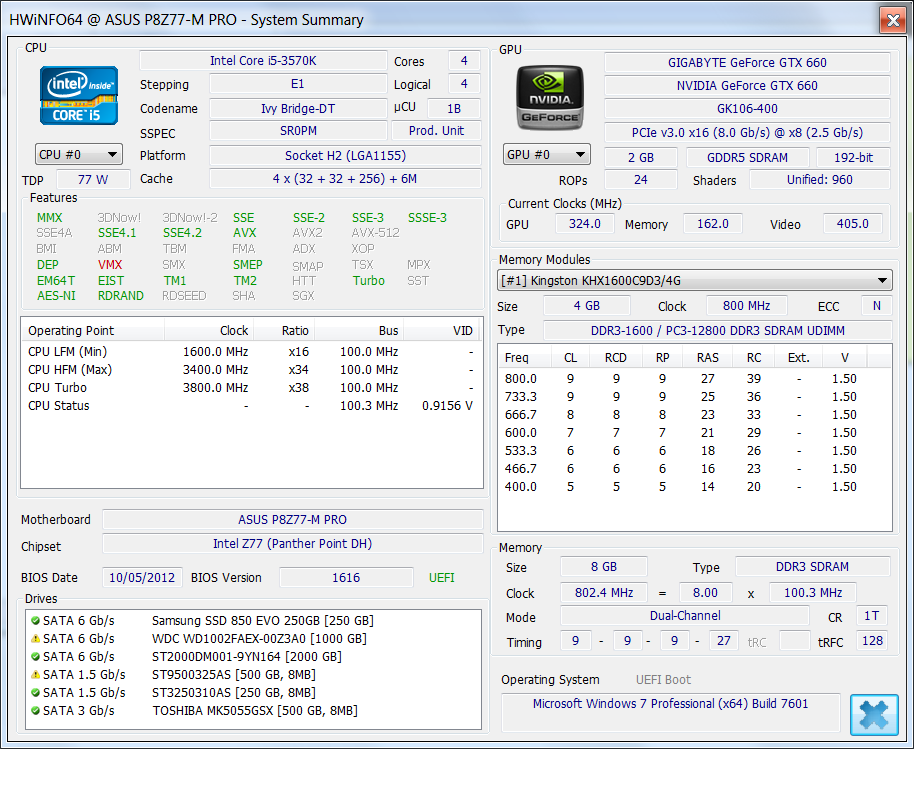914x794 pixels.
Task: Click the Microsoft Windows 7 Professional OS field
Action: click(670, 704)
